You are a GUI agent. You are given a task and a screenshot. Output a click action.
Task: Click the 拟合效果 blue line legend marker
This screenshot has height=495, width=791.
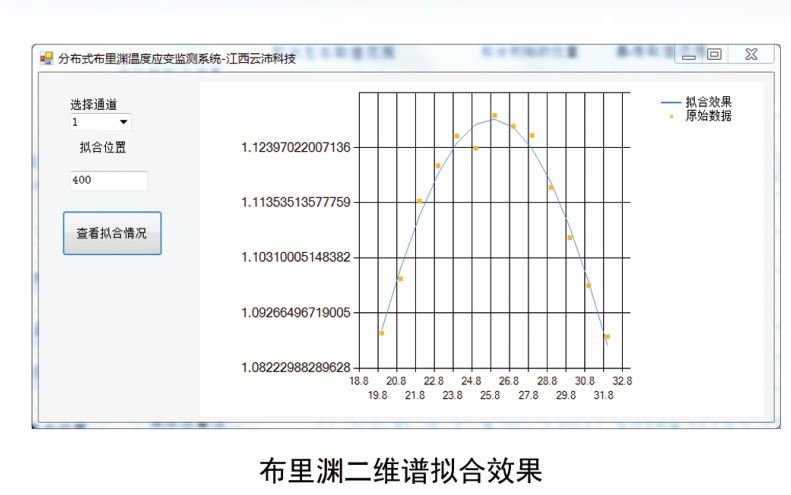pos(670,103)
